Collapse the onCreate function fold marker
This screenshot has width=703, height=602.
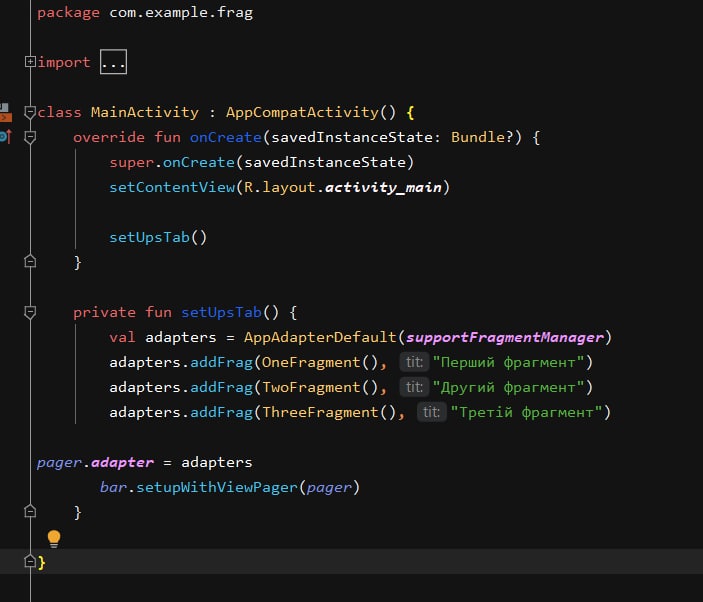point(30,137)
